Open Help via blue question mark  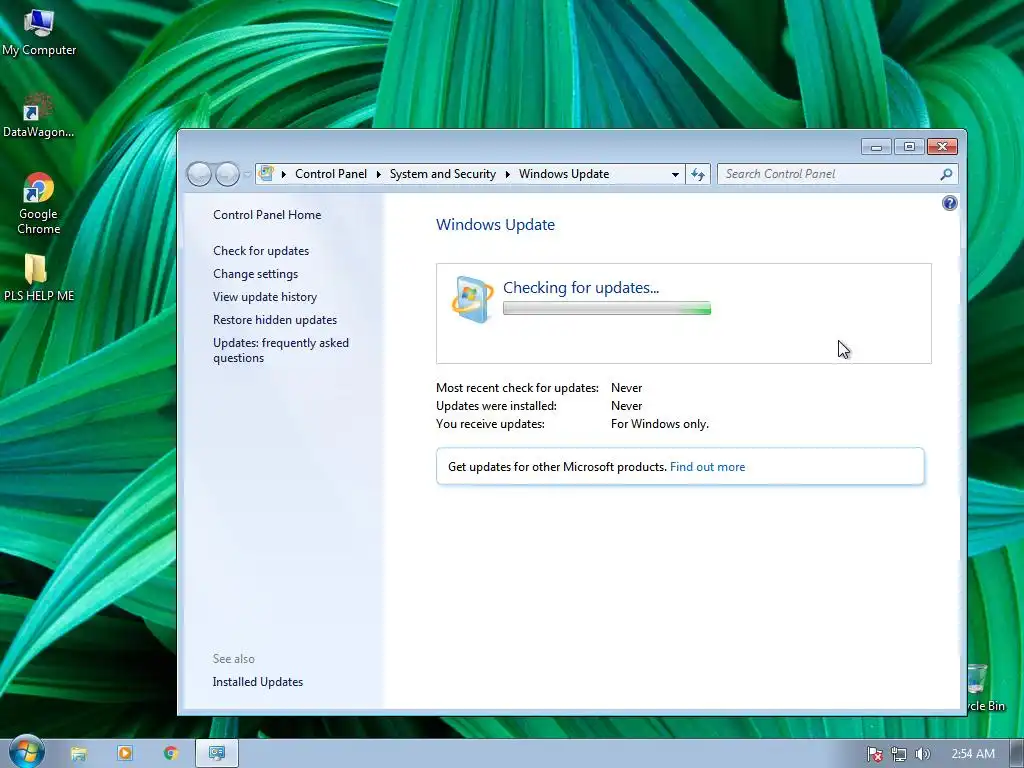coord(950,203)
